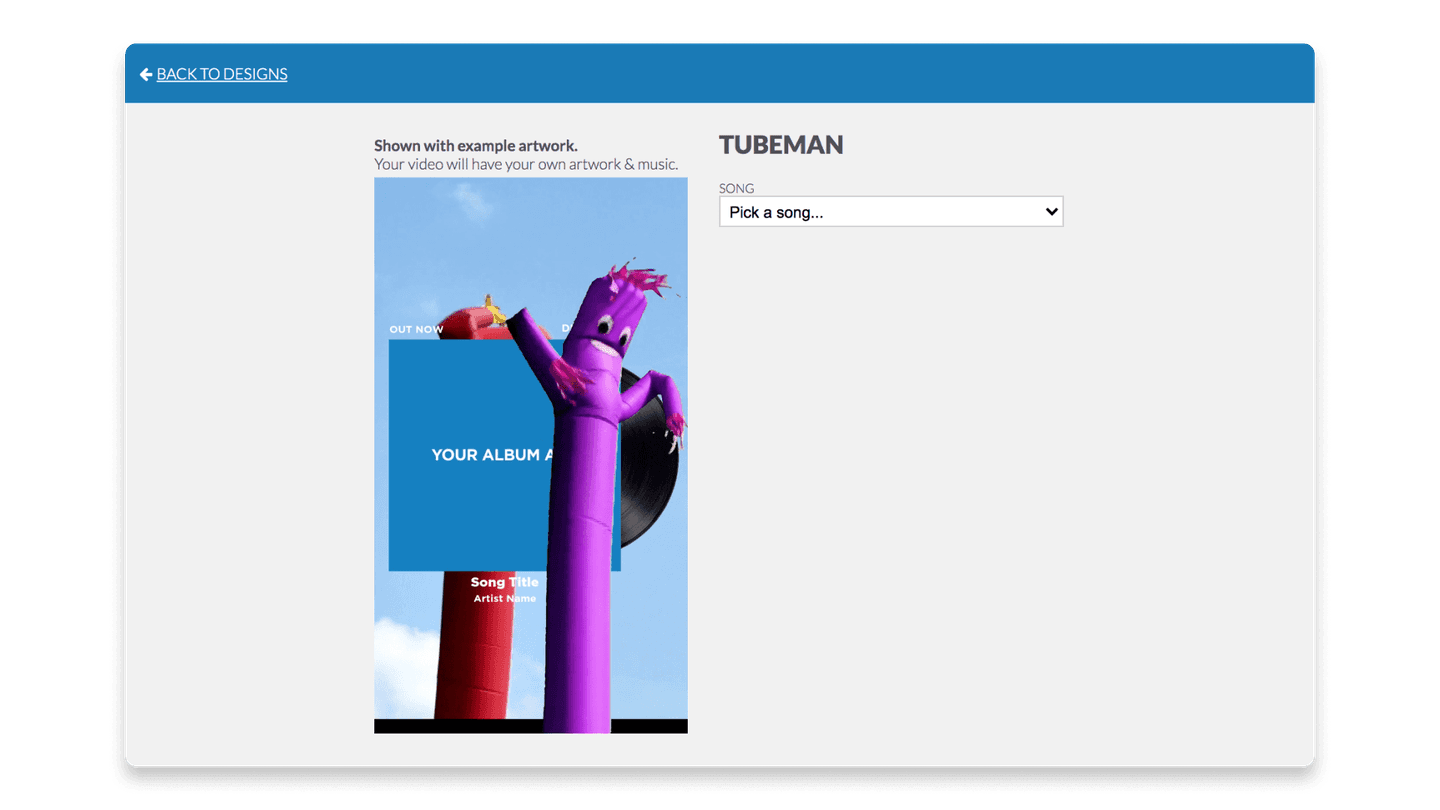Click the OUT NOW label in preview

[416, 329]
